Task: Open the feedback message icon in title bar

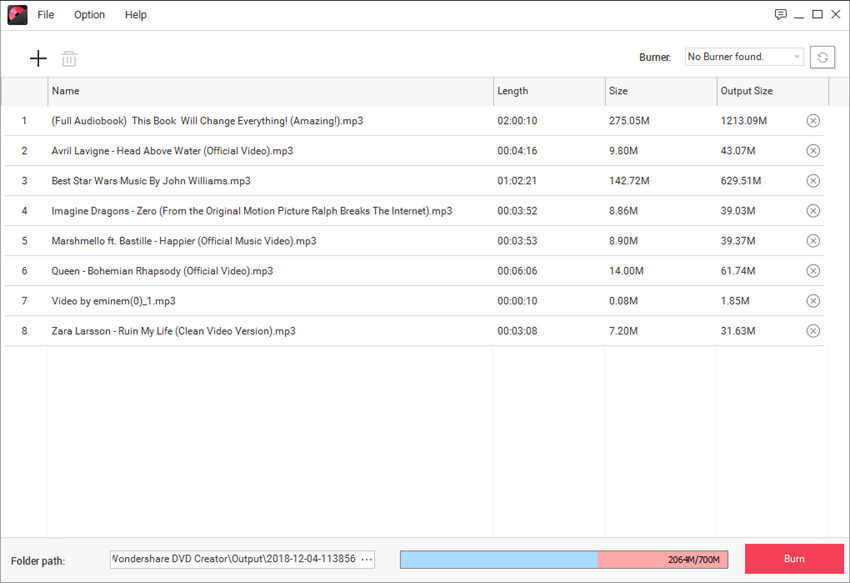Action: tap(781, 14)
